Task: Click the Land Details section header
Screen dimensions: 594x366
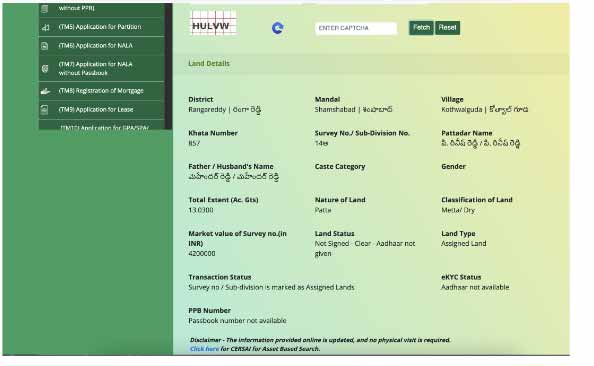Action: coord(209,64)
